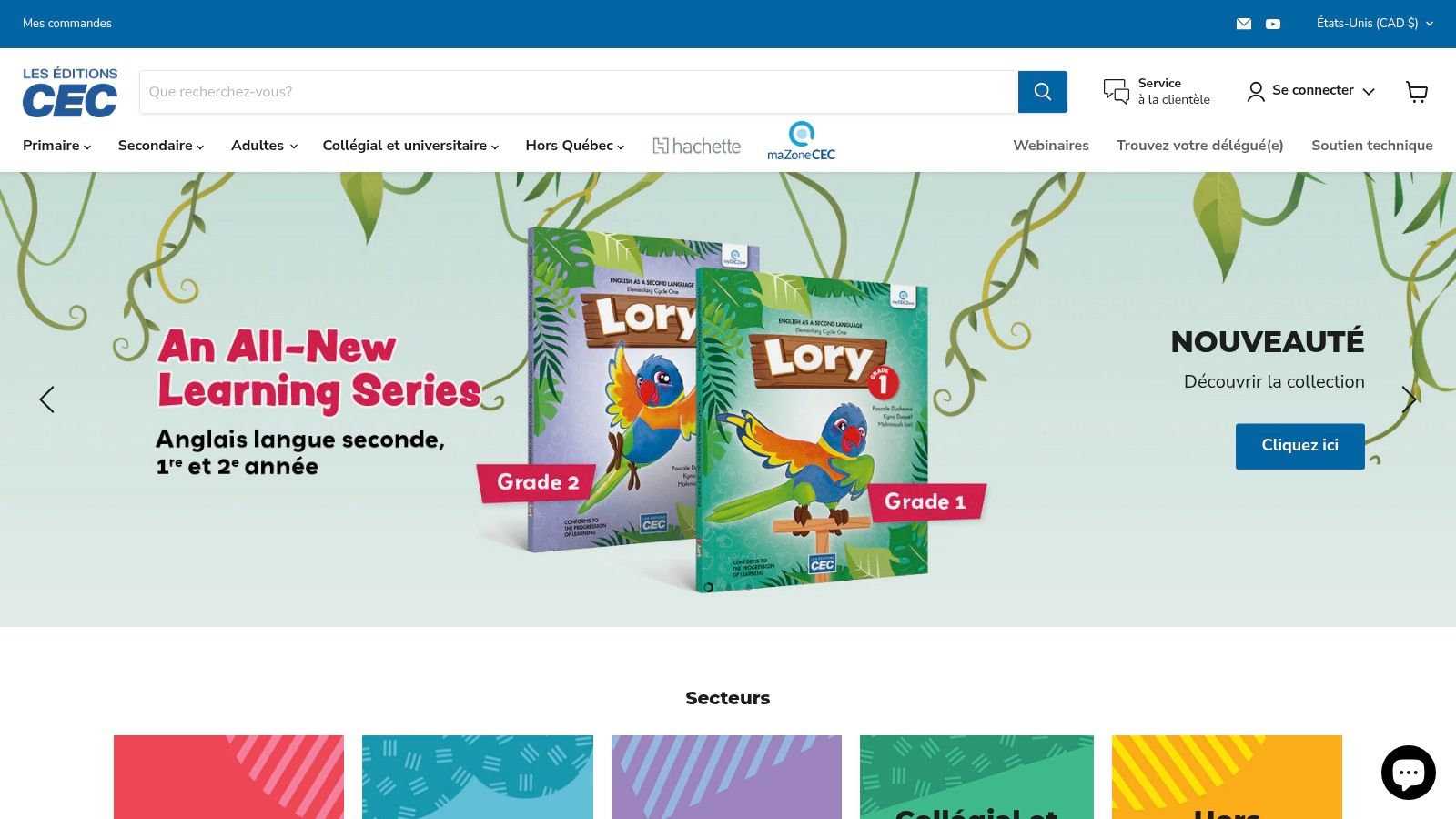Open the Hors Québec menu
This screenshot has width=1456, height=819.
coord(574,146)
